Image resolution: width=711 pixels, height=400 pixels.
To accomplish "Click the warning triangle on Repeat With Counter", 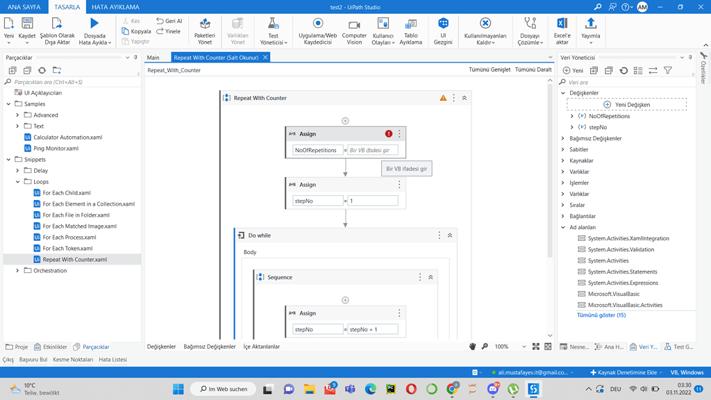I will (x=443, y=98).
